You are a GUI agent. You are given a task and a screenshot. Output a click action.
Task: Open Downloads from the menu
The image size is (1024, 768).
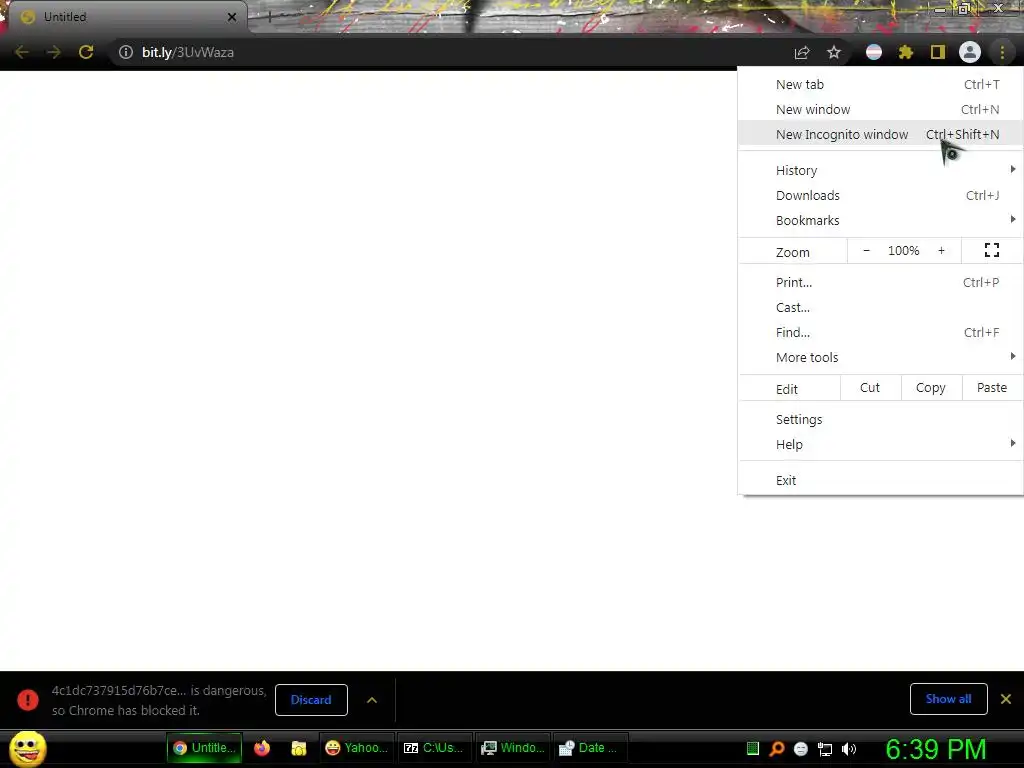[x=880, y=195]
